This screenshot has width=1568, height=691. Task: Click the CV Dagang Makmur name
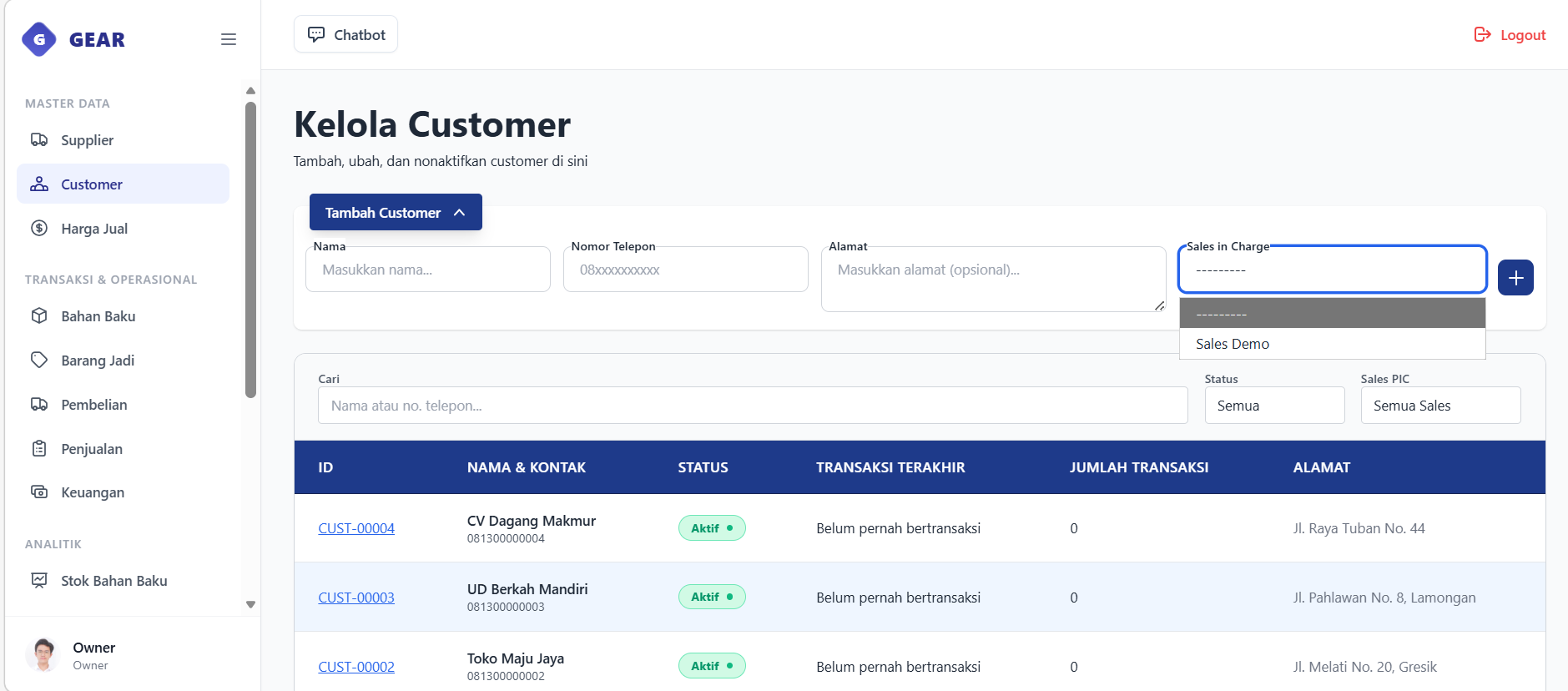(532, 521)
